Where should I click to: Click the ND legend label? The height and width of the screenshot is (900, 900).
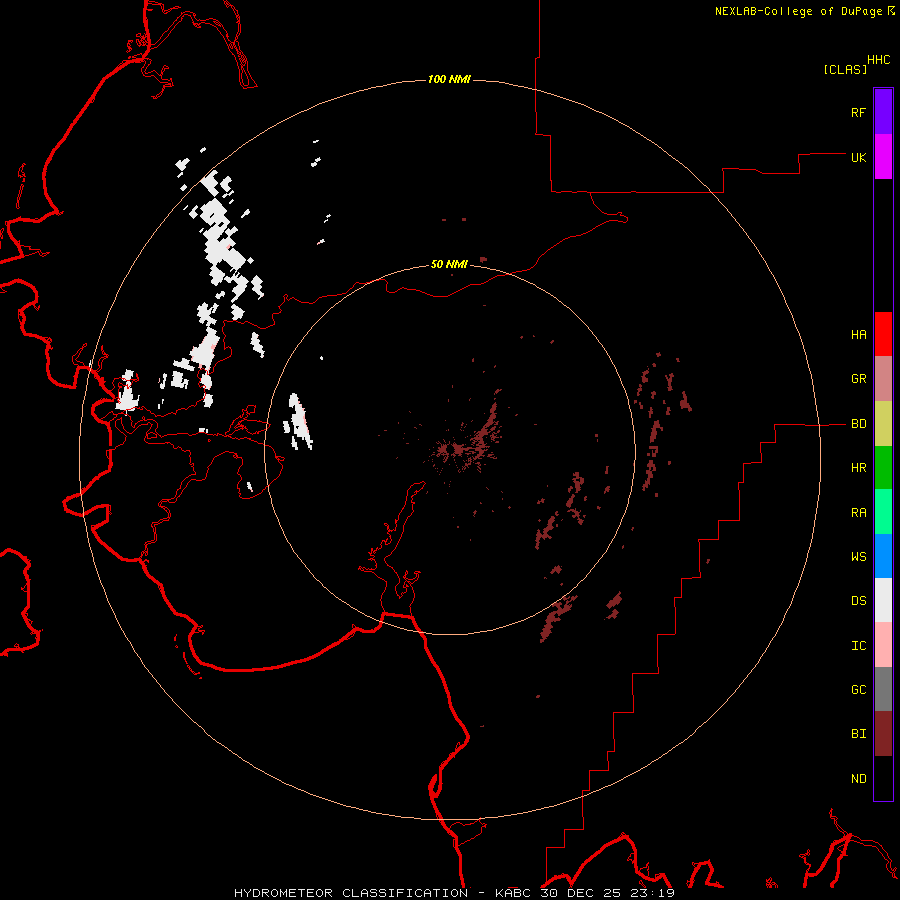[x=858, y=779]
